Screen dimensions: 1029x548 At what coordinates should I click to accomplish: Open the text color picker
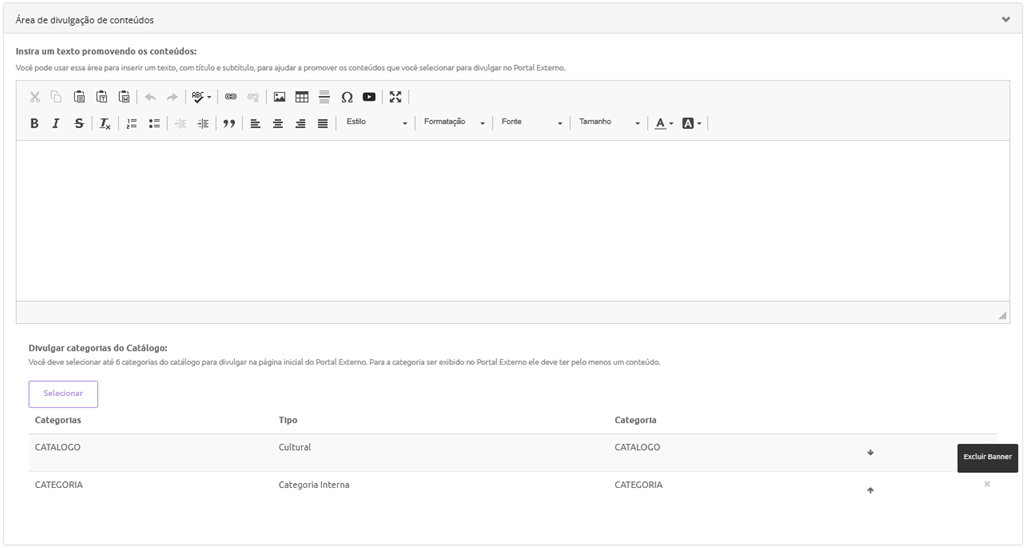(663, 124)
